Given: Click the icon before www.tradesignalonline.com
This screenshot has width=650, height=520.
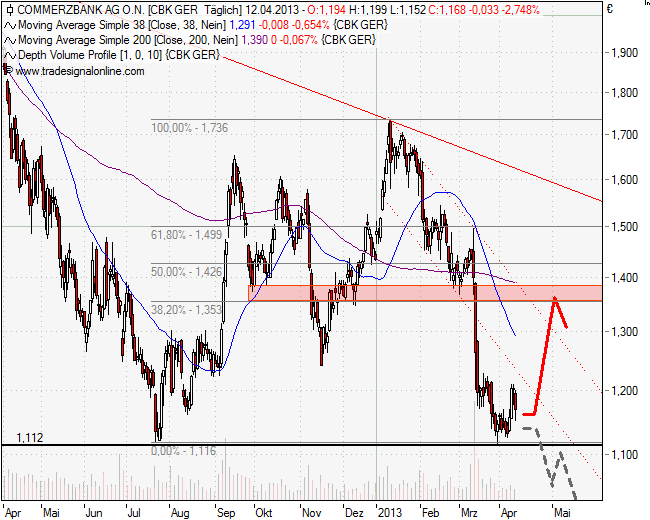Looking at the screenshot, I should click(8, 71).
